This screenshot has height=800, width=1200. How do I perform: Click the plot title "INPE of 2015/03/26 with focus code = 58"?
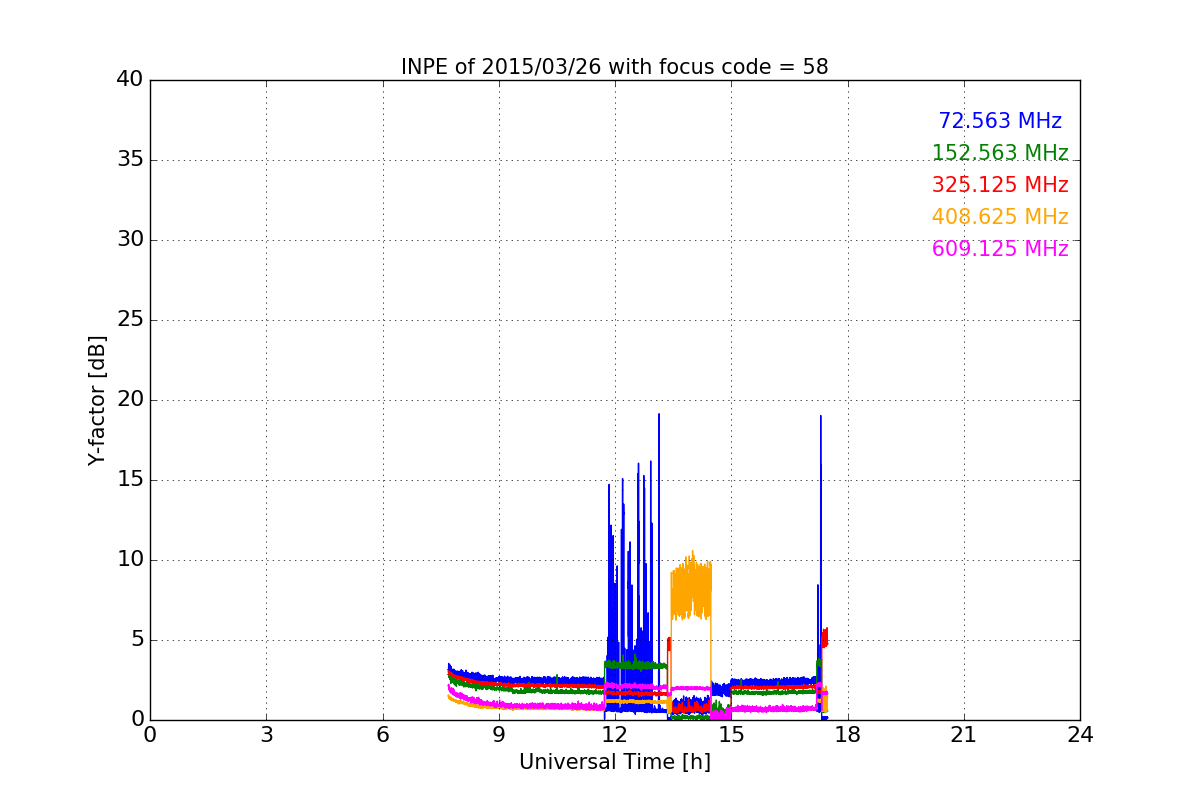615,67
